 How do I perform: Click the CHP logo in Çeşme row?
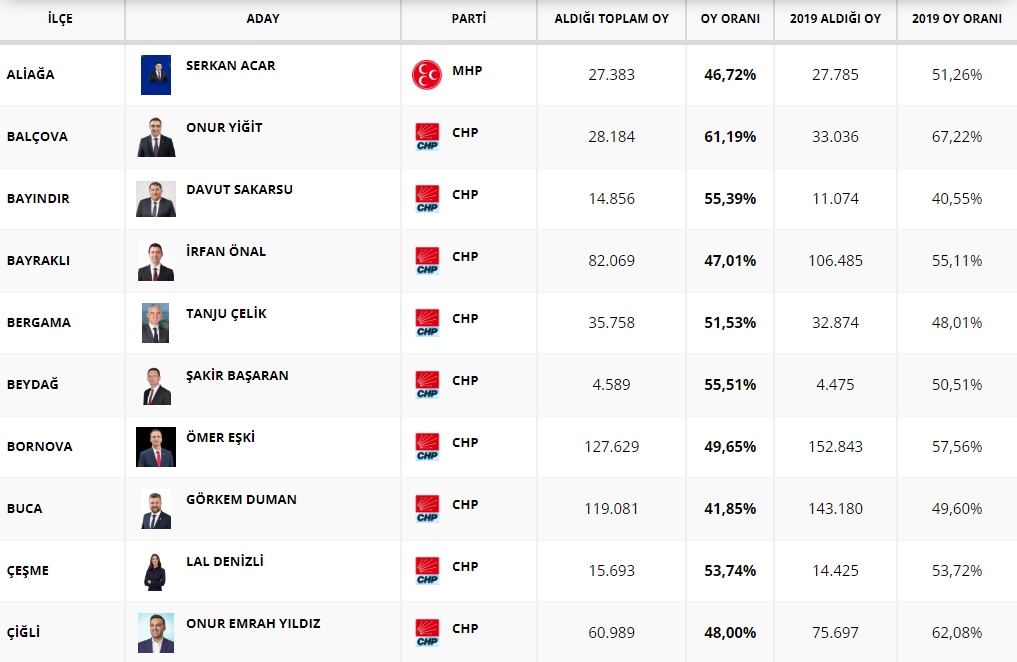tap(427, 571)
